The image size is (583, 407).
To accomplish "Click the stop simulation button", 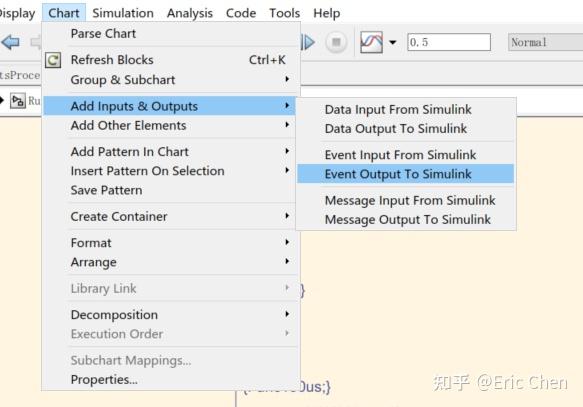I will (336, 42).
